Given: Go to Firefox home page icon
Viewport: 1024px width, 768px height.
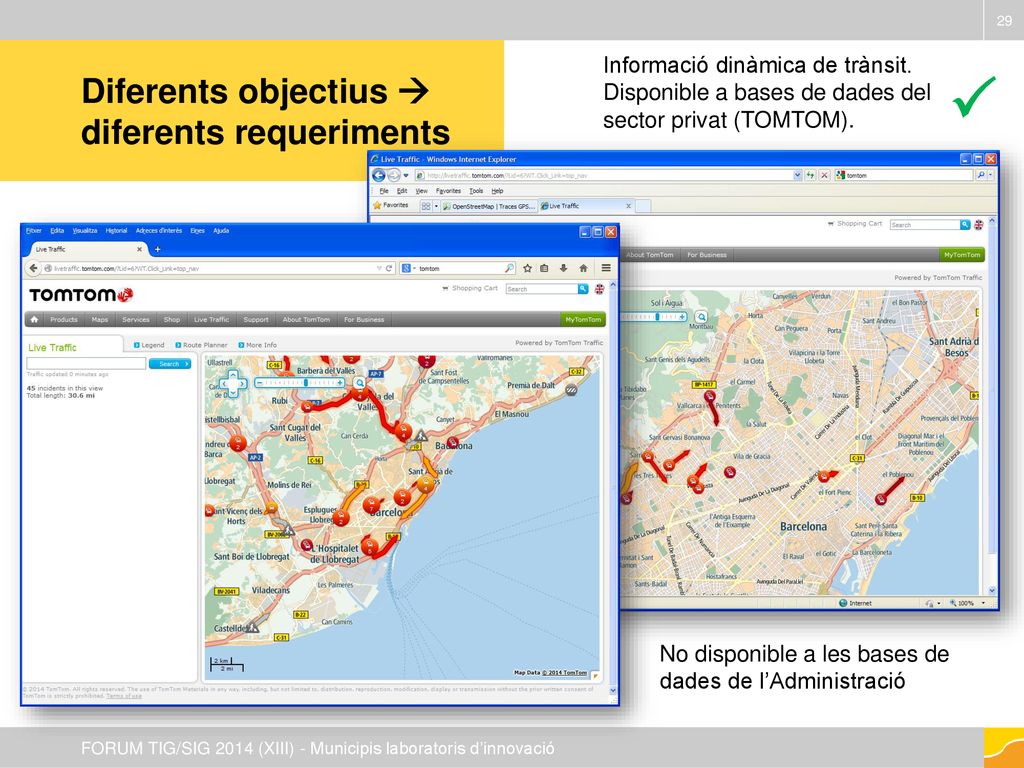Looking at the screenshot, I should [x=583, y=268].
